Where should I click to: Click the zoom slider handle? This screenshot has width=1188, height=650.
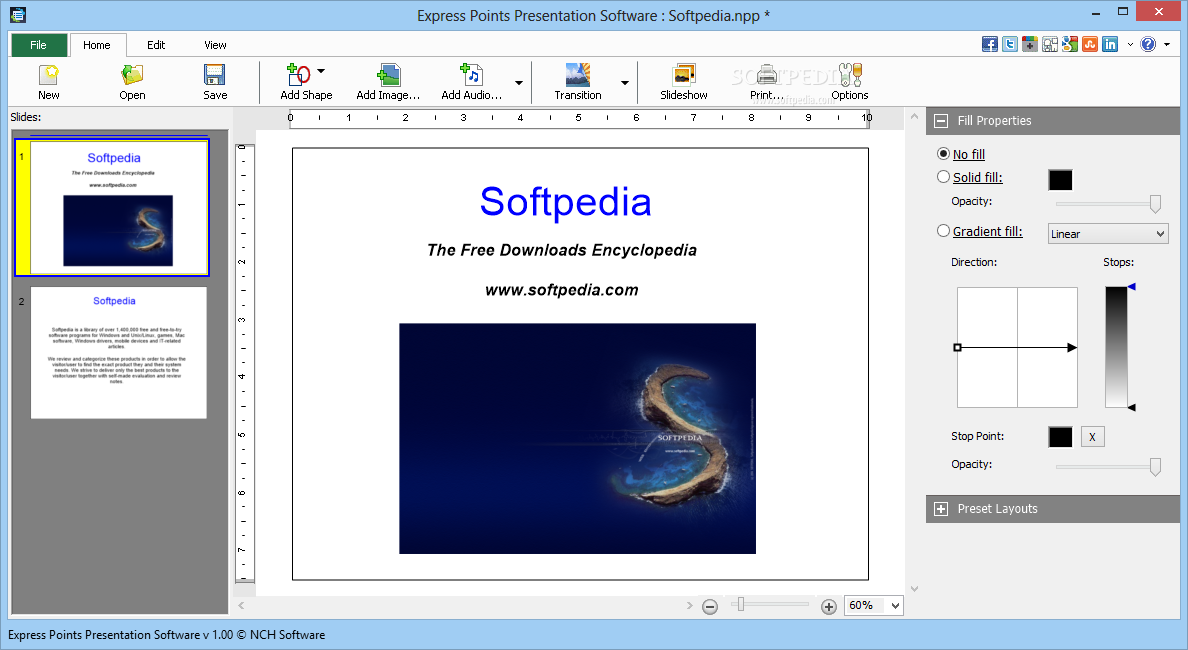coord(741,604)
